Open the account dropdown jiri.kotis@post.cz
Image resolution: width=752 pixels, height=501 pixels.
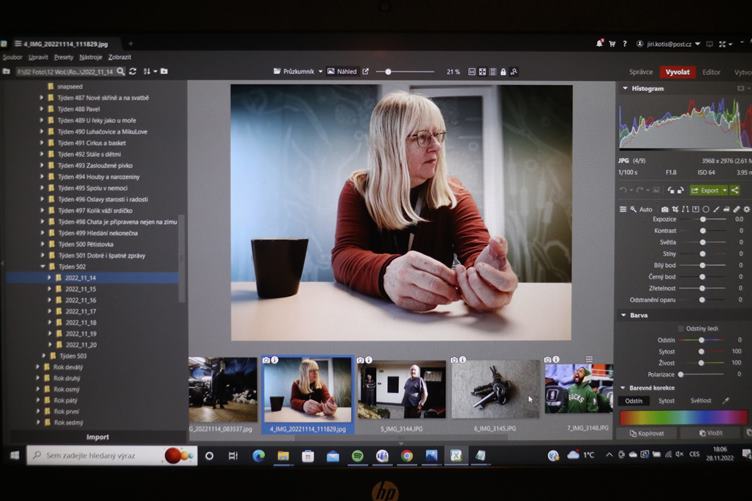click(x=669, y=44)
